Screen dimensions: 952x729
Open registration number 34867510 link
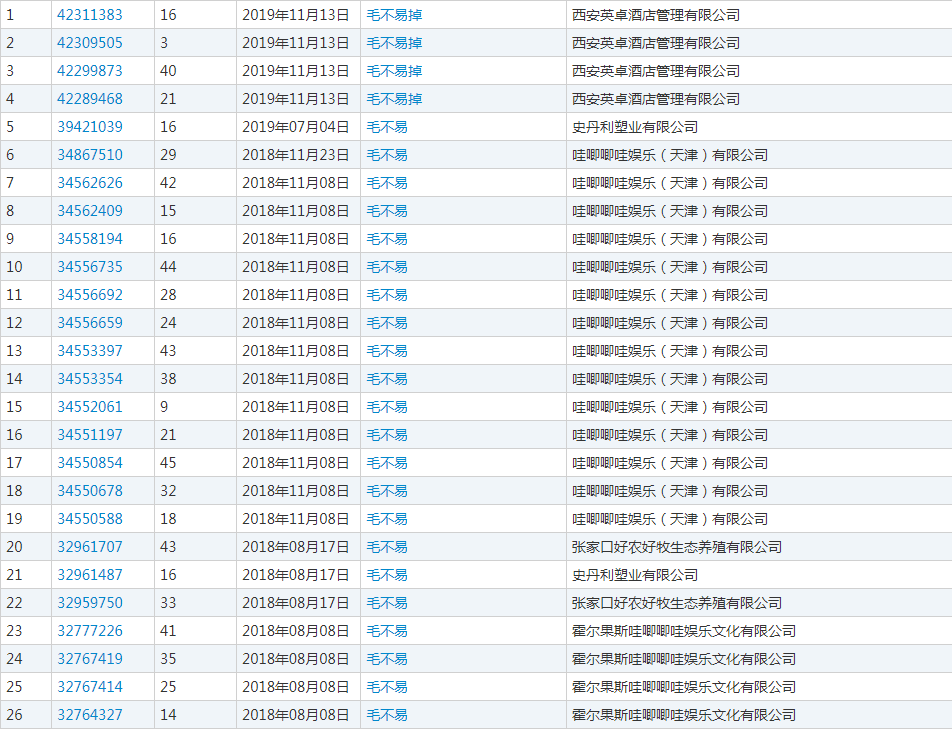point(90,155)
